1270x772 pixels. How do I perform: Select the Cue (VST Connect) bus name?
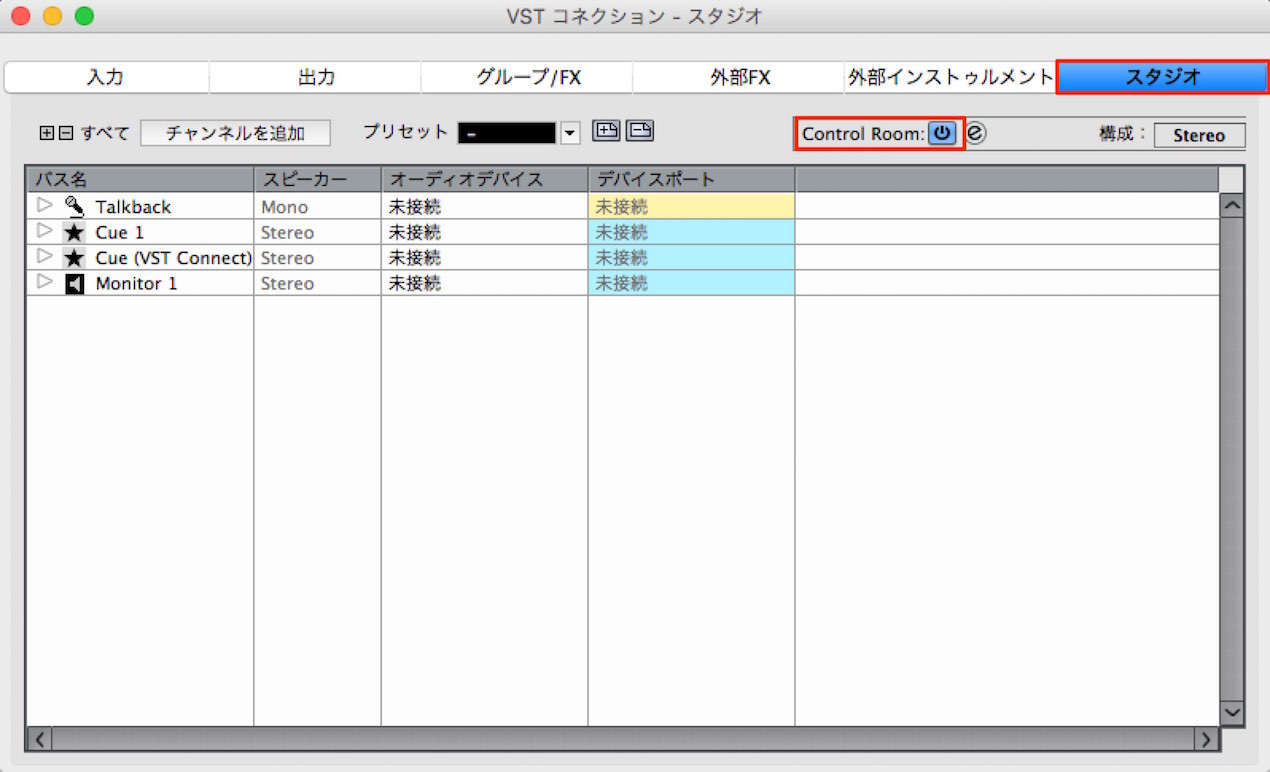[x=174, y=258]
